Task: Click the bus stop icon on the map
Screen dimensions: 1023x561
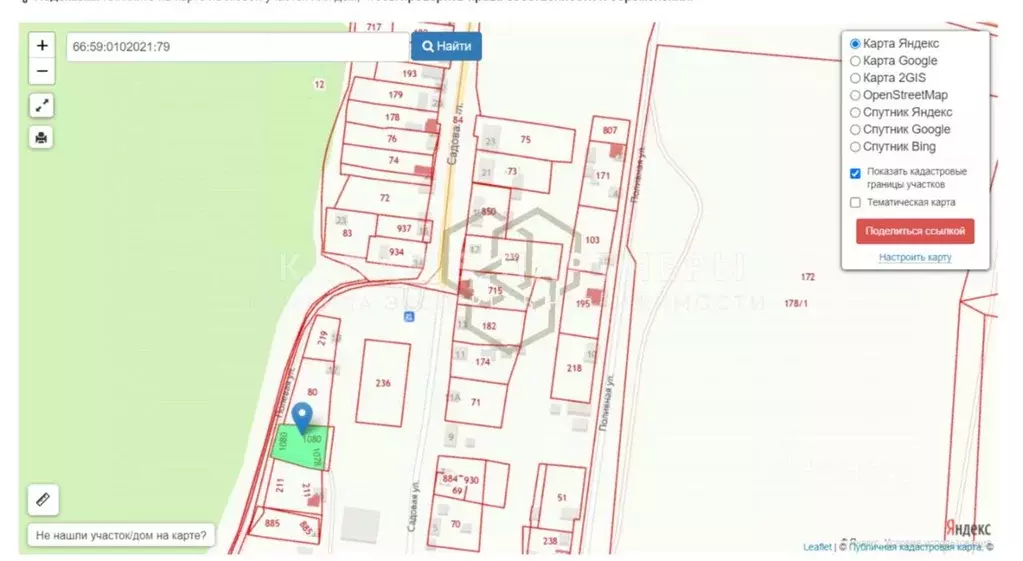Action: (408, 317)
